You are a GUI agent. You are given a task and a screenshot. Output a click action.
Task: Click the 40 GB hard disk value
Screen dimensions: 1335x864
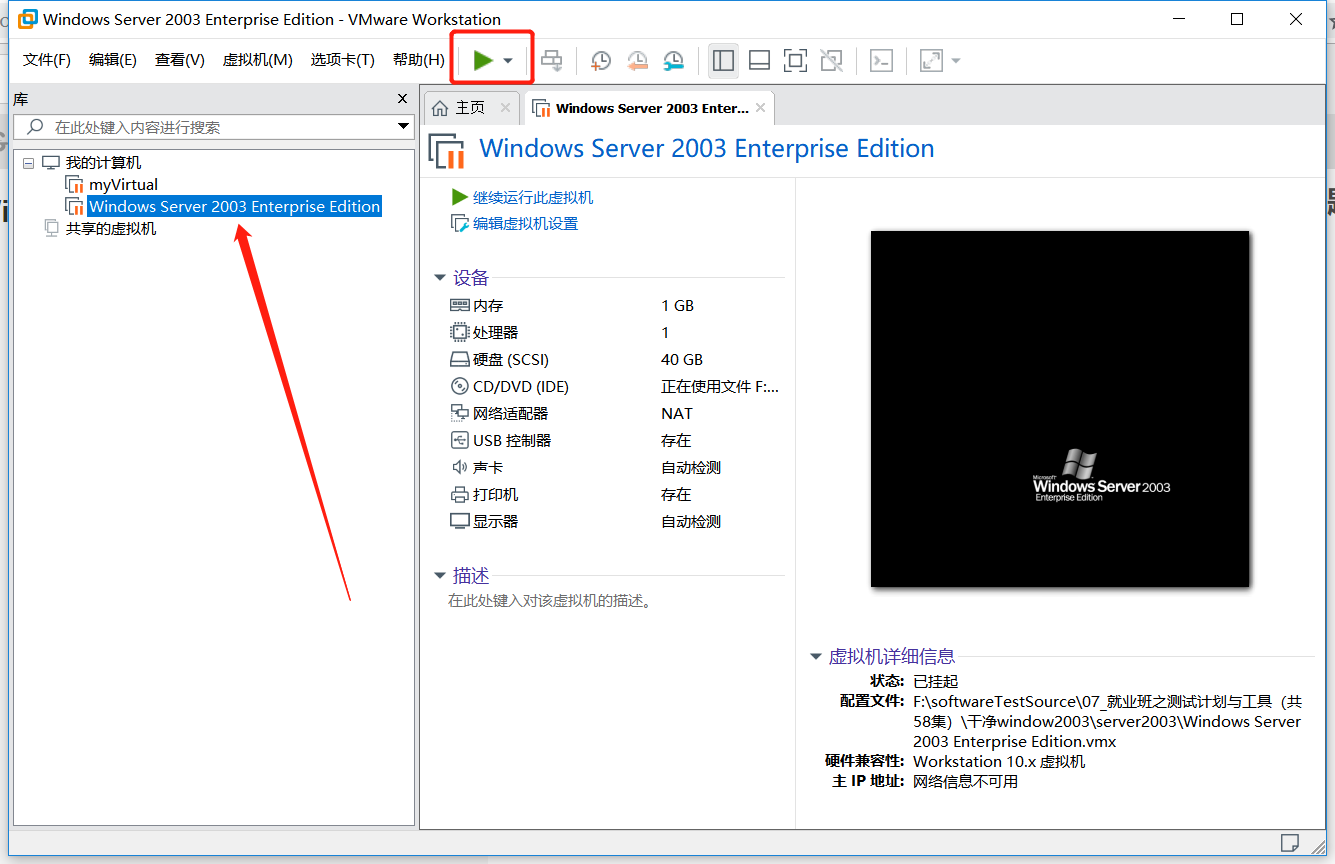682,360
